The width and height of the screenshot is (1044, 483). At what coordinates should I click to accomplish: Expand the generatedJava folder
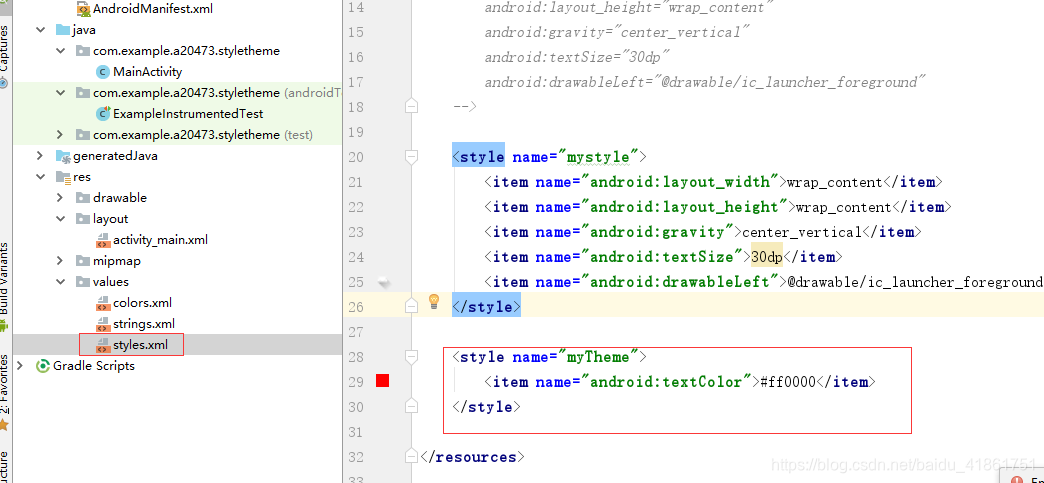pos(41,156)
